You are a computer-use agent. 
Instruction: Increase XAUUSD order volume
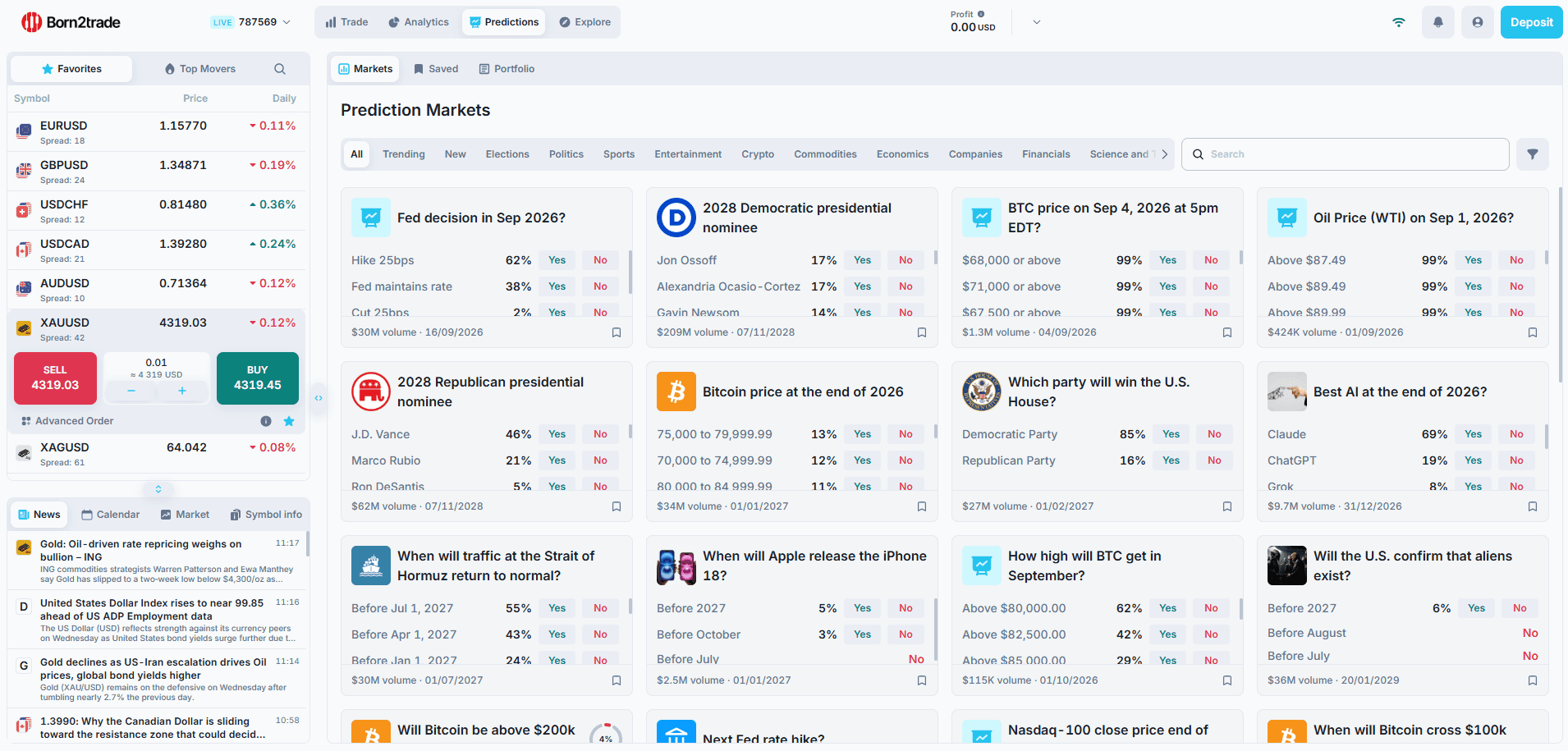(x=182, y=391)
